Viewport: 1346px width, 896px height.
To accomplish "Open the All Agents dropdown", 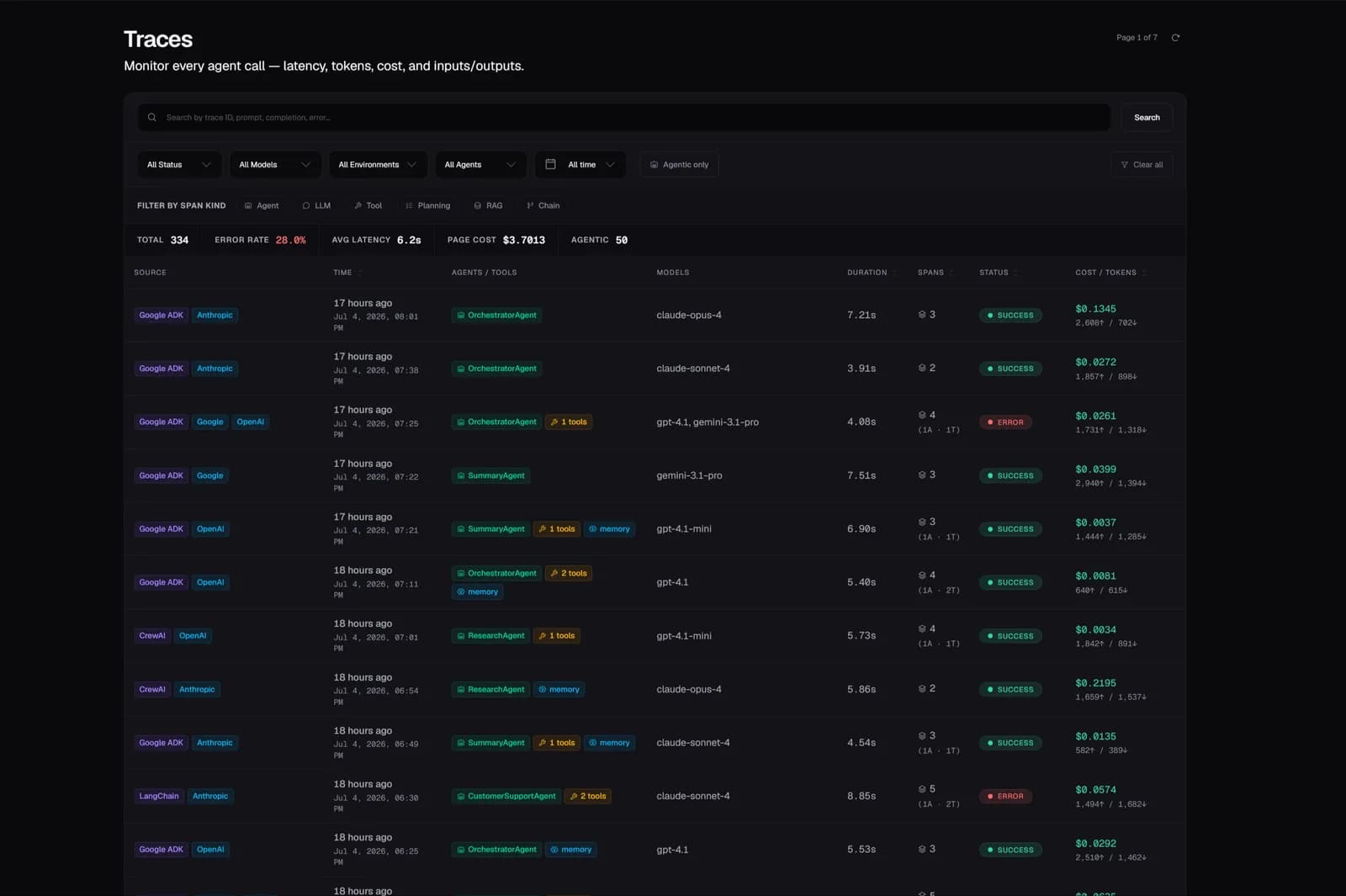I will (x=480, y=165).
